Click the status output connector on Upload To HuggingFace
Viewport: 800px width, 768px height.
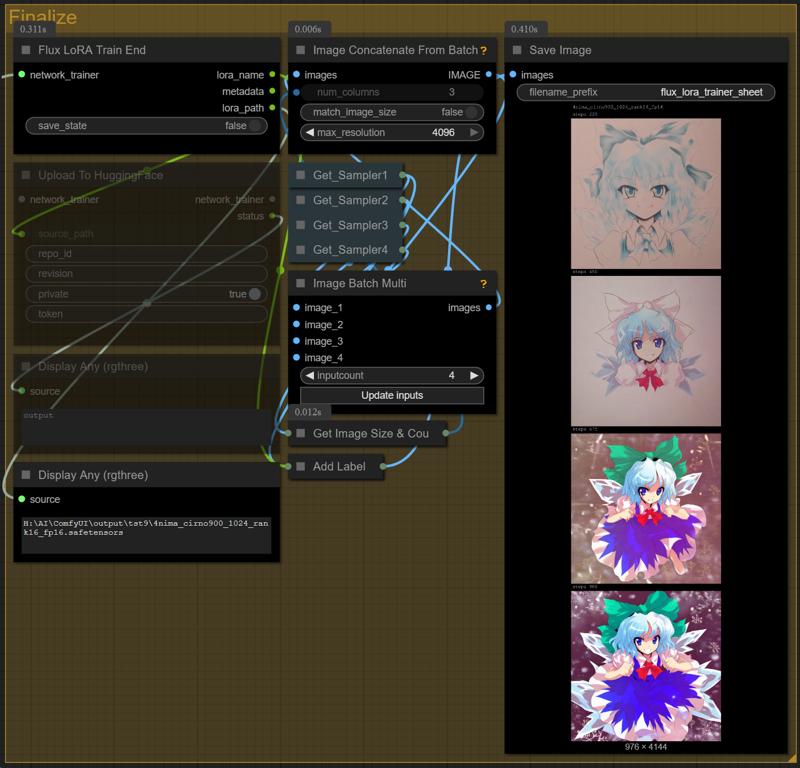point(272,216)
